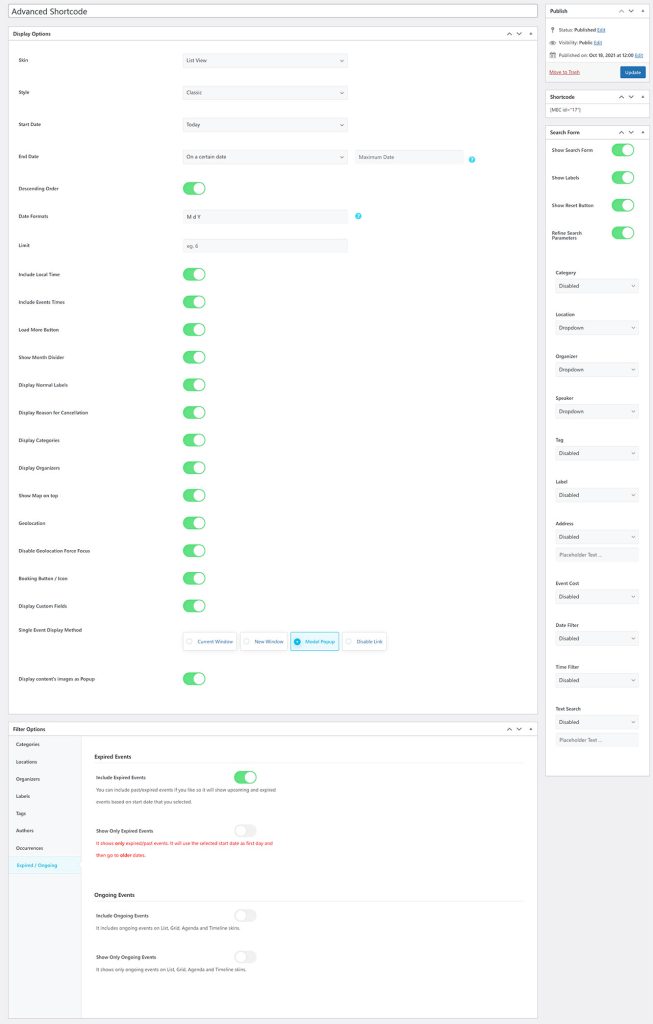Move the Search Form panel up
This screenshot has height=1024, width=653.
coord(618,132)
